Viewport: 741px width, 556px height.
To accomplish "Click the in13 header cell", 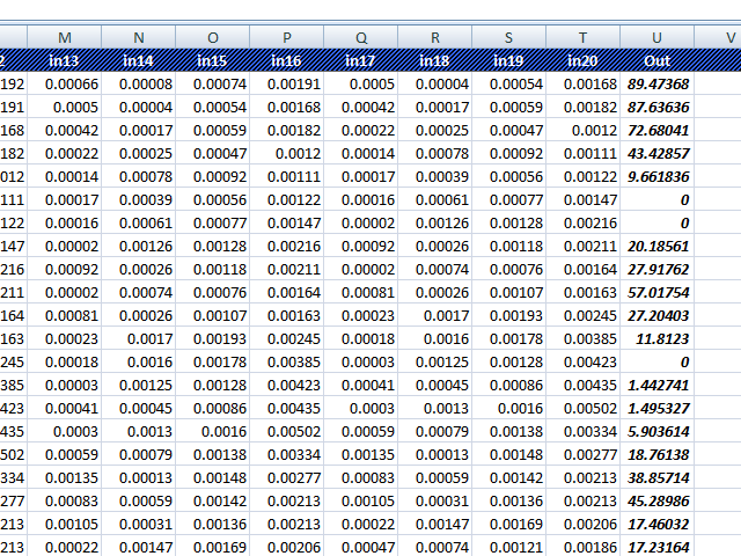I will pos(65,60).
